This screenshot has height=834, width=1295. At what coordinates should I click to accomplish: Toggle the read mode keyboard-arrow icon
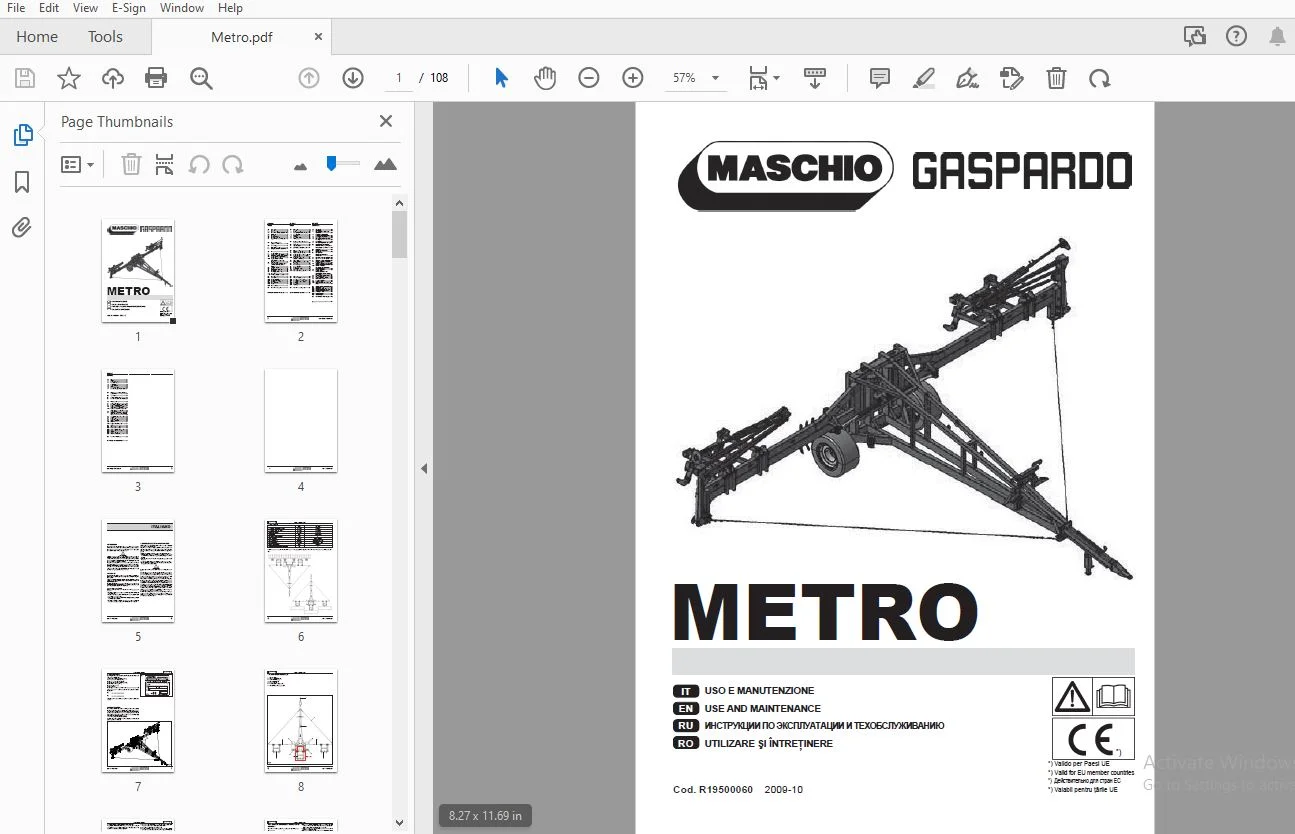(x=815, y=78)
